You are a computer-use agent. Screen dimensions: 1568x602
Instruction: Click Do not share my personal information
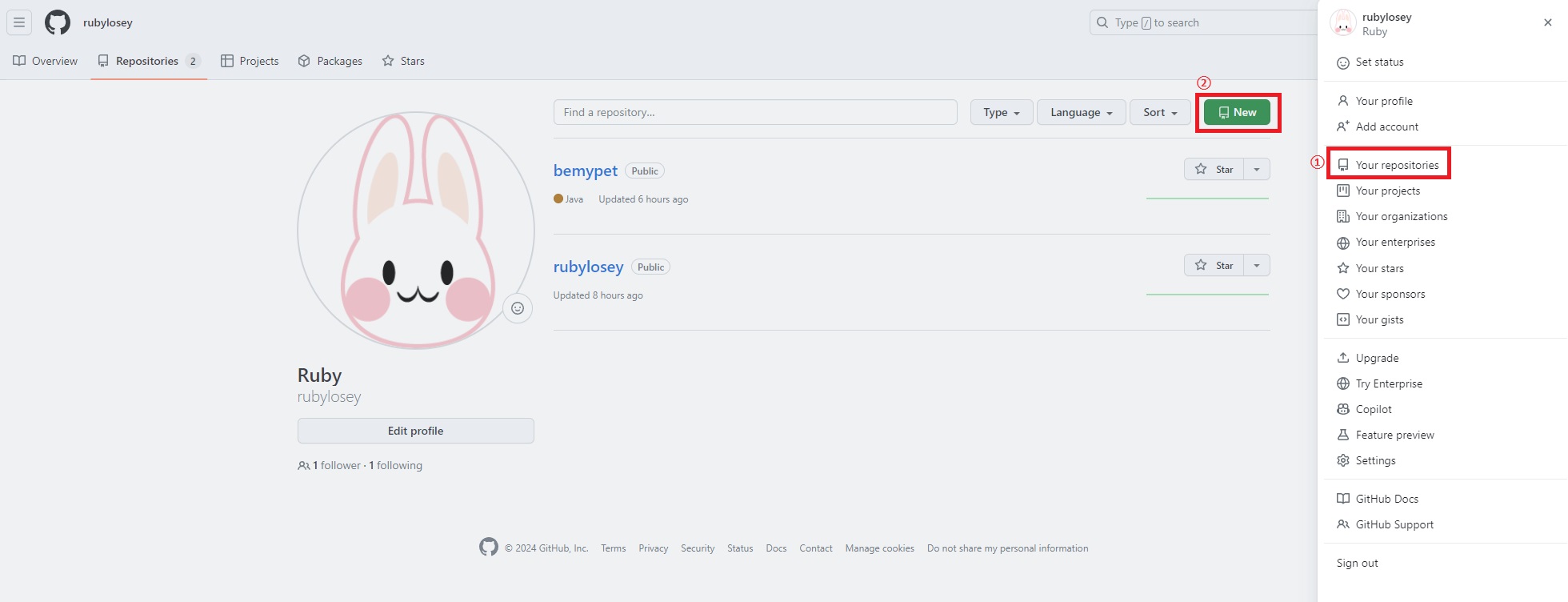(x=1008, y=548)
